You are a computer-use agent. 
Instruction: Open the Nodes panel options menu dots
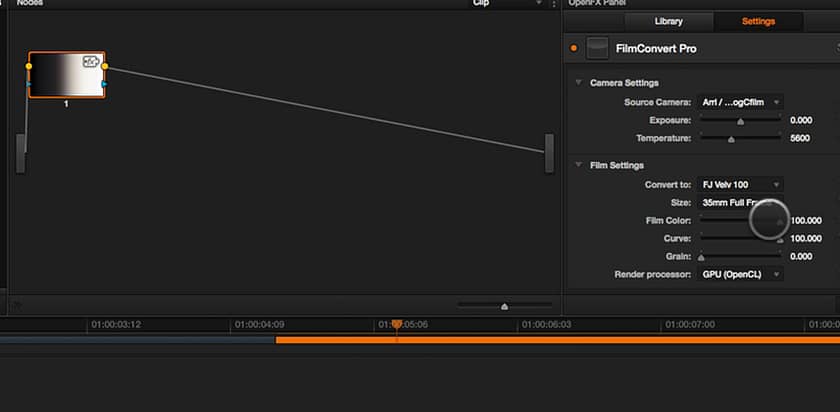pyautogui.click(x=554, y=4)
